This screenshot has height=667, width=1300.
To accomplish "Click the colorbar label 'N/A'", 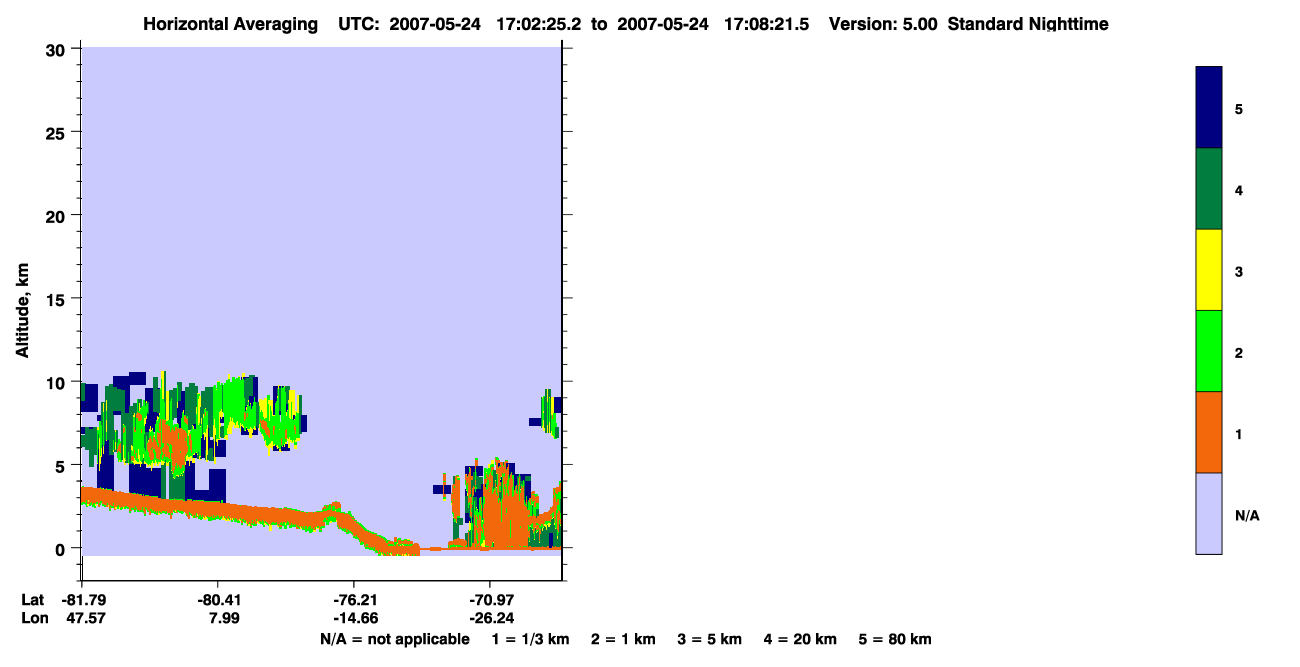I will 1247,515.
